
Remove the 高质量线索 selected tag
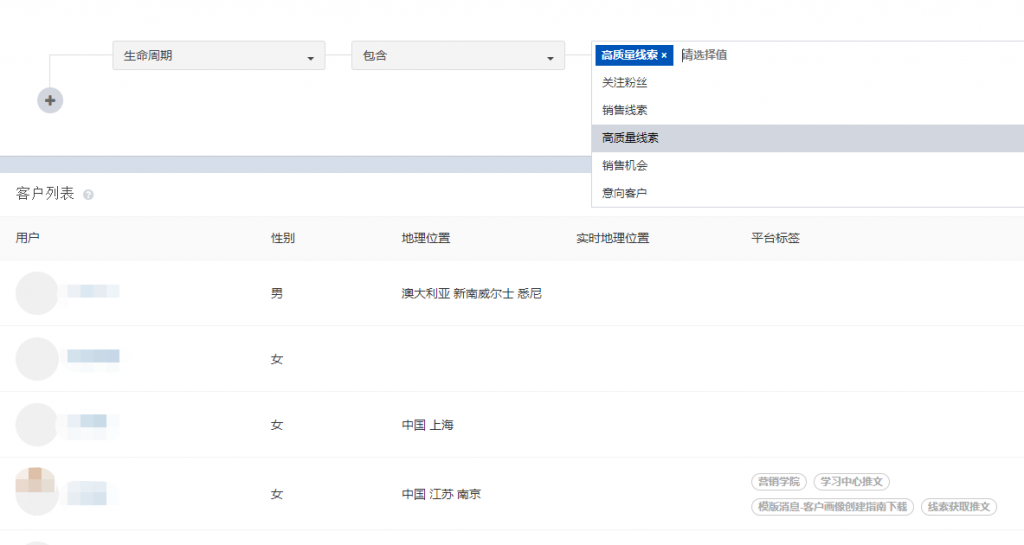pos(664,56)
